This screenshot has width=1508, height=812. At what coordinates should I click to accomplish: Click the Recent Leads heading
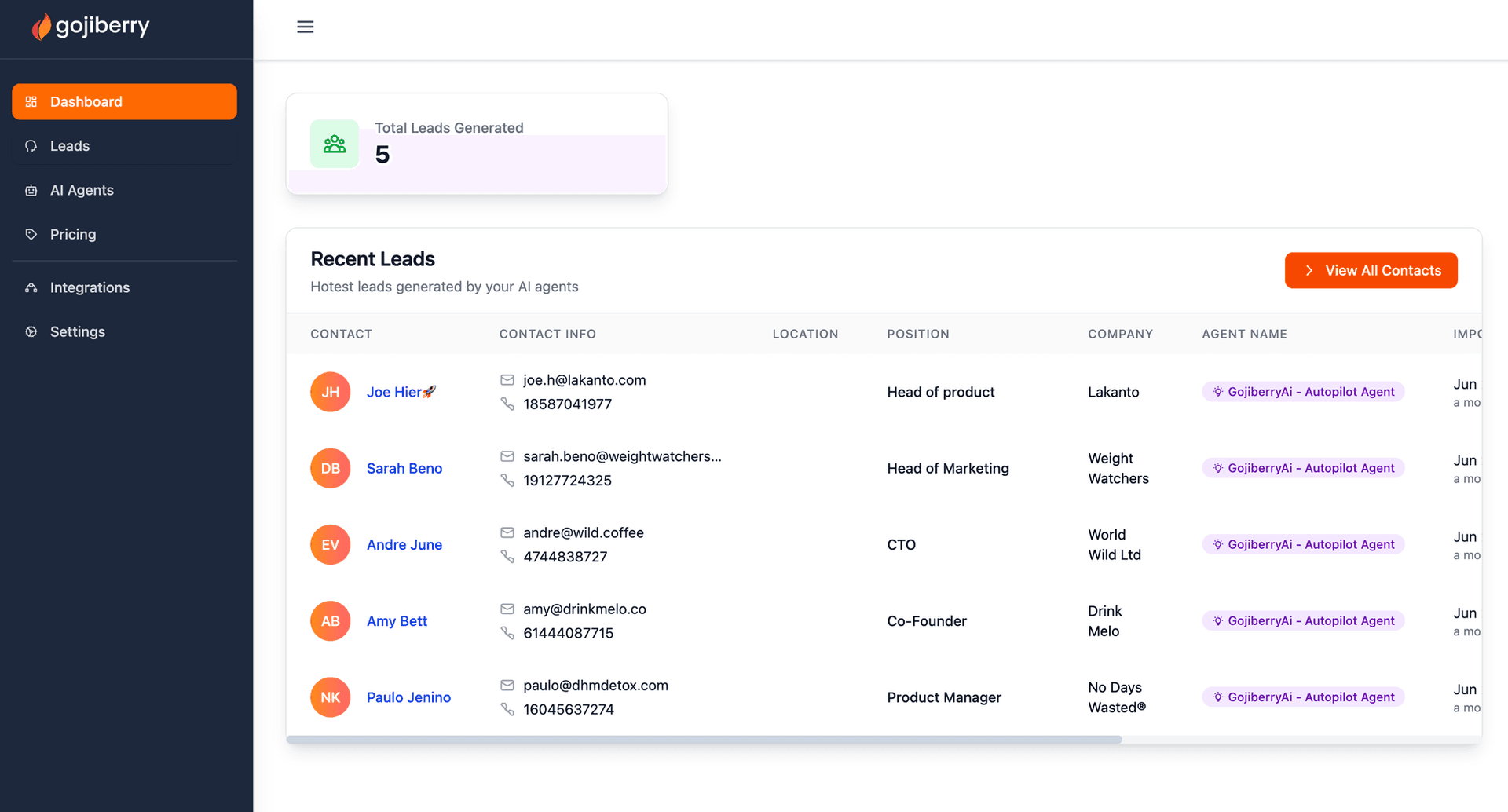[x=372, y=259]
